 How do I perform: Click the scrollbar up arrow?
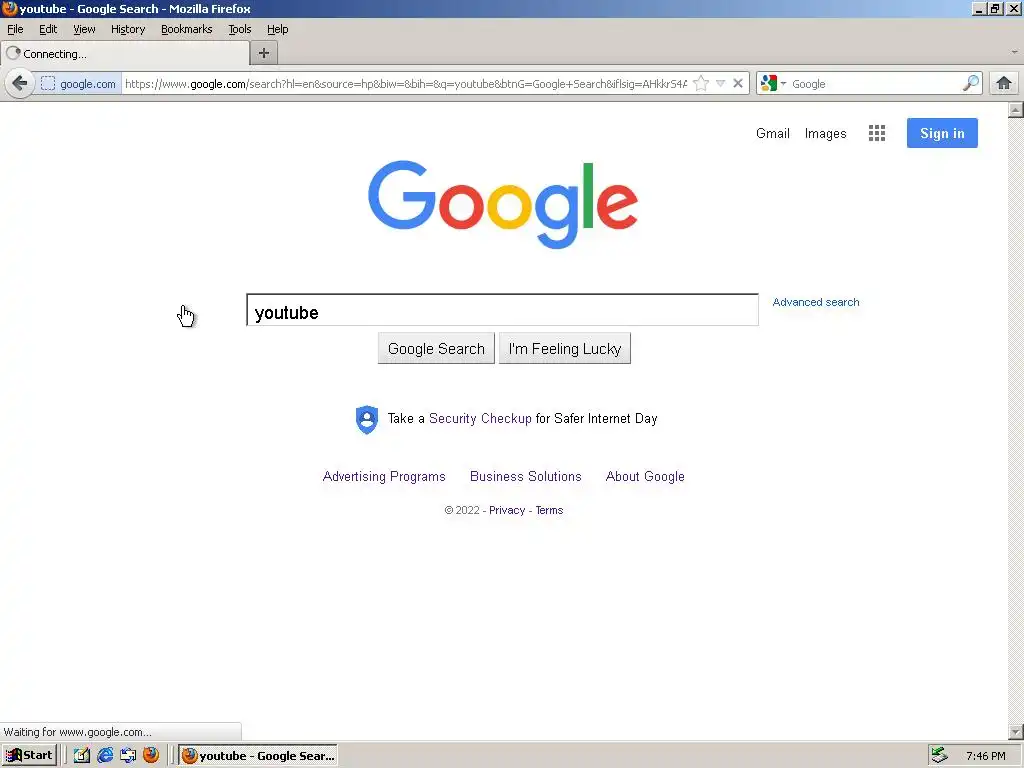pyautogui.click(x=1016, y=110)
